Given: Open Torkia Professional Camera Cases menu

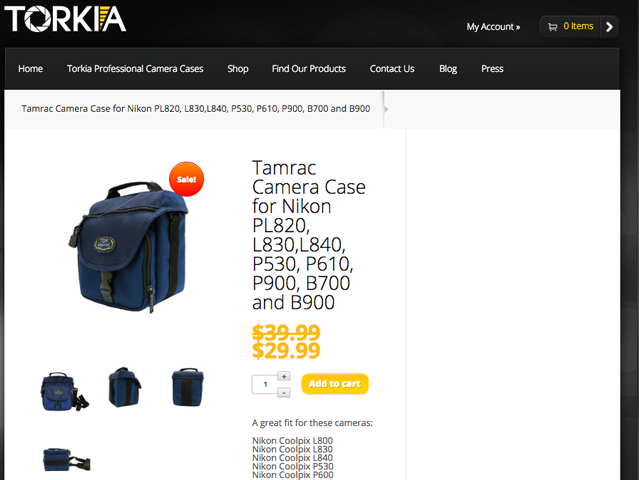Looking at the screenshot, I should (x=135, y=69).
